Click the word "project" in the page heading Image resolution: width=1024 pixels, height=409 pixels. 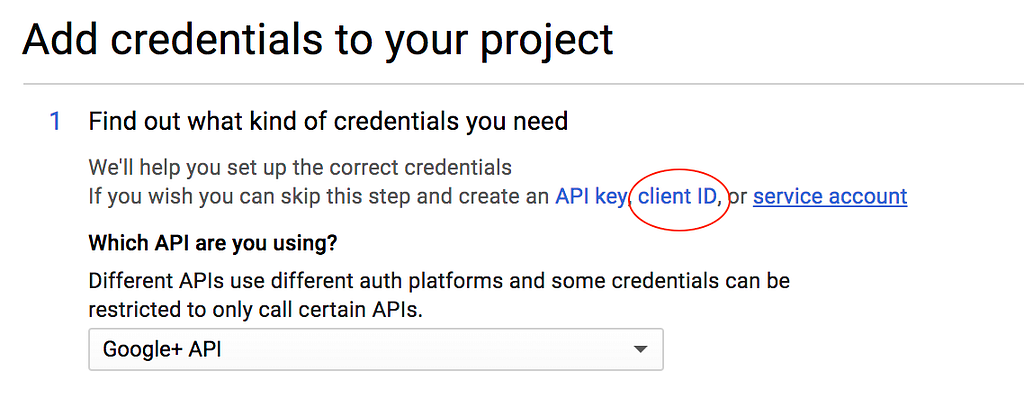[547, 41]
